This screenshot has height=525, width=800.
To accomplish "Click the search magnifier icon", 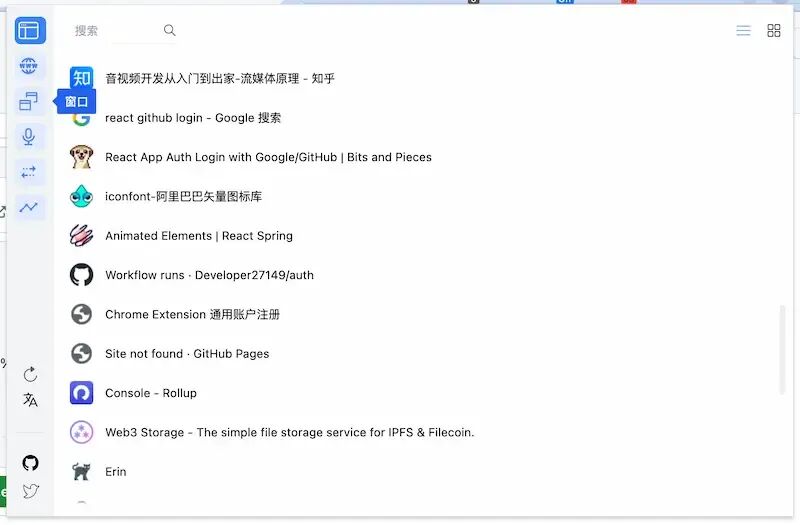I will (169, 31).
